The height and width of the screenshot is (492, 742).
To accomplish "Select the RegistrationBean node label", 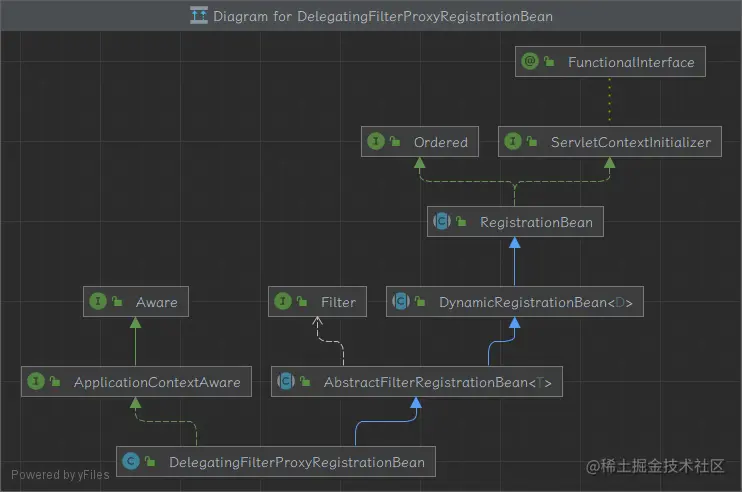I will click(x=536, y=222).
